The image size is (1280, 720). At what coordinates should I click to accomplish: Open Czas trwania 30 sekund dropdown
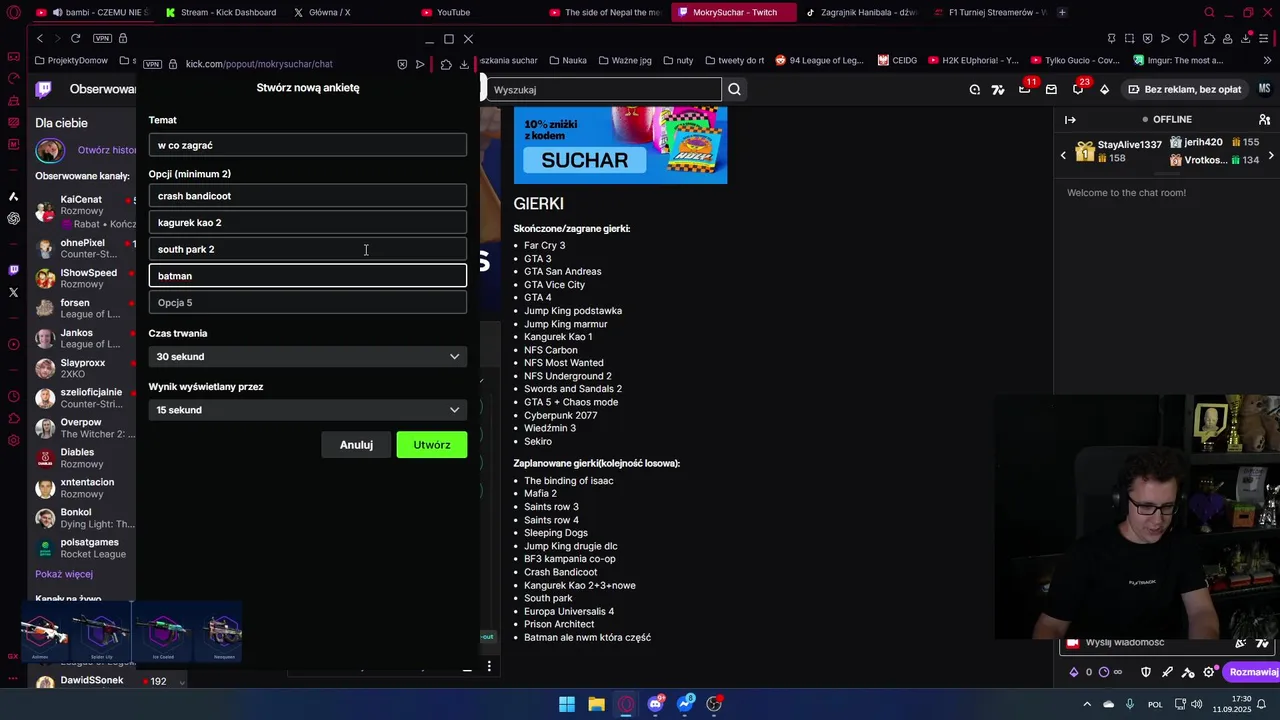click(x=308, y=357)
